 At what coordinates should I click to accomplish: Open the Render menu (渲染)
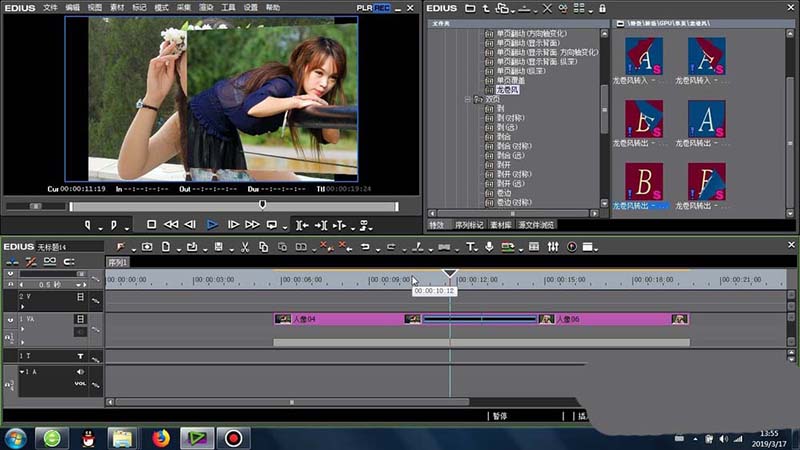[206, 8]
